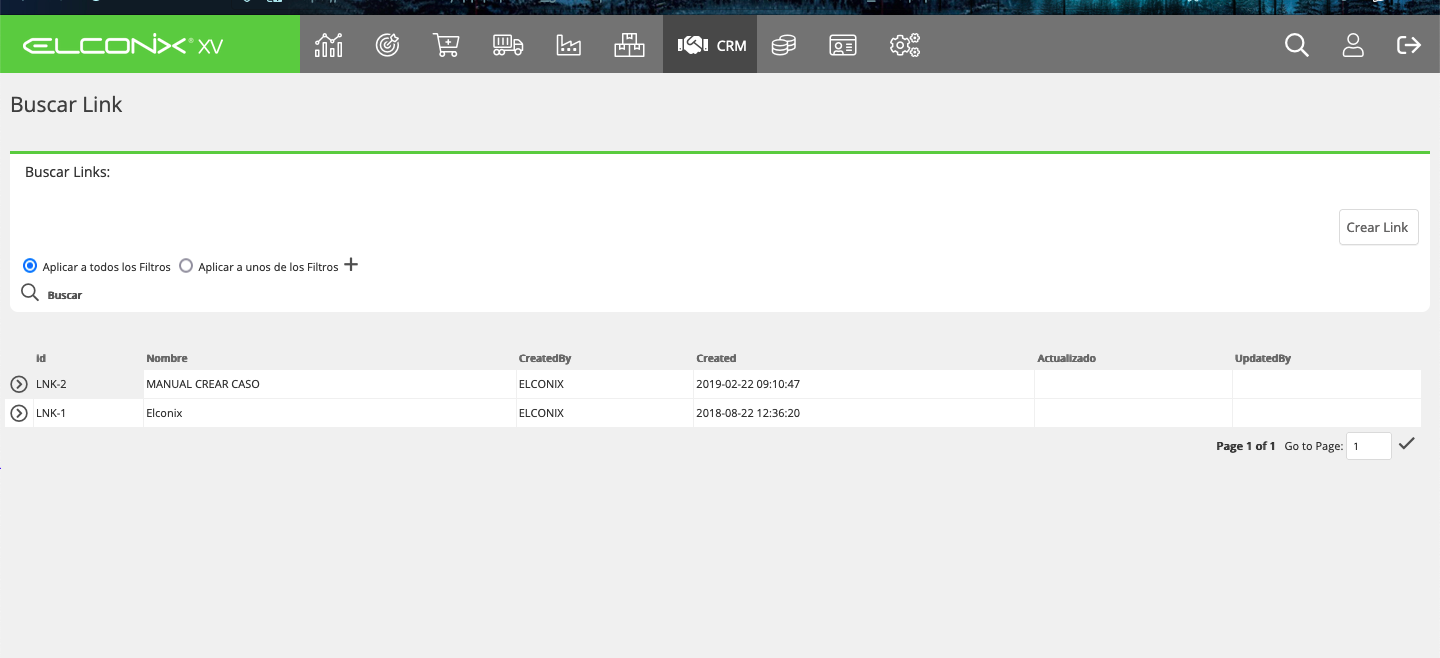Screen dimensions: 1440x658
Task: Select 'Aplicar a unos de los Filtros' radio
Action: [x=186, y=266]
